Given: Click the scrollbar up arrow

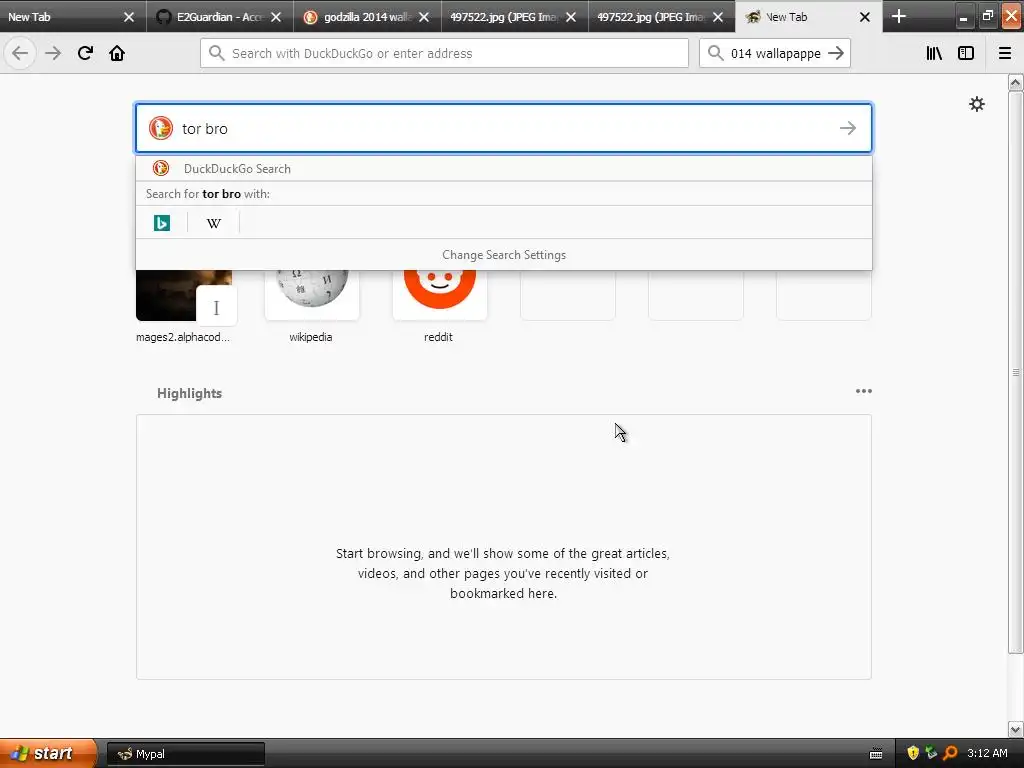Looking at the screenshot, I should tap(1015, 82).
